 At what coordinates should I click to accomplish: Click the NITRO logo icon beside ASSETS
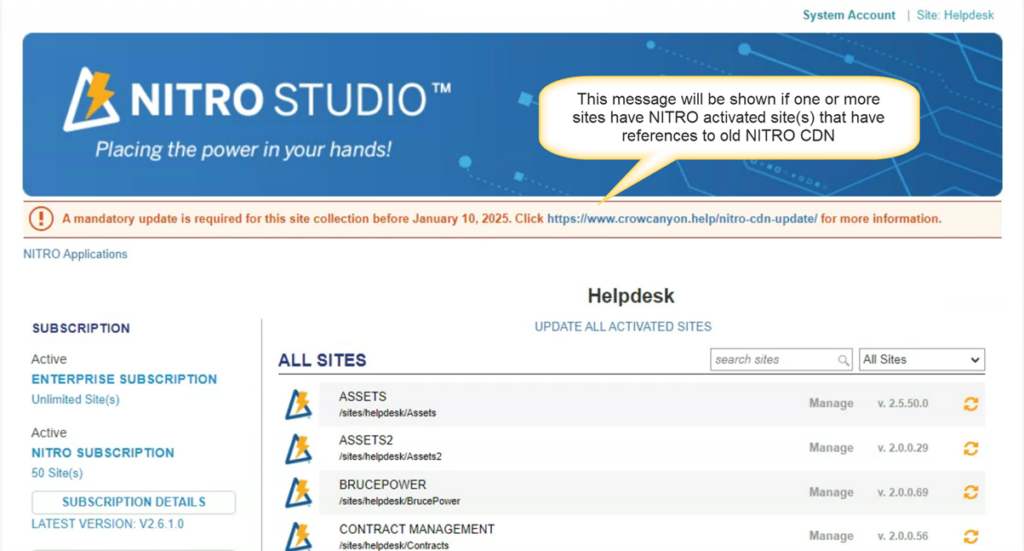pos(298,404)
